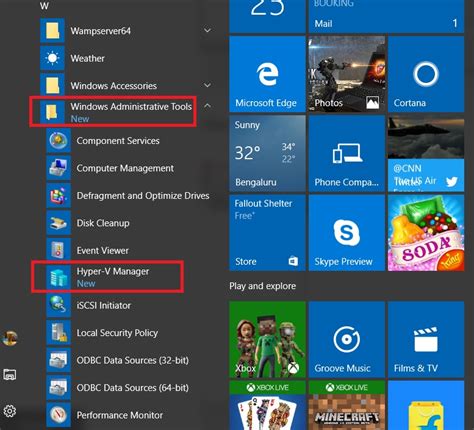Expand the Wampserver64 folder chevron

click(207, 31)
